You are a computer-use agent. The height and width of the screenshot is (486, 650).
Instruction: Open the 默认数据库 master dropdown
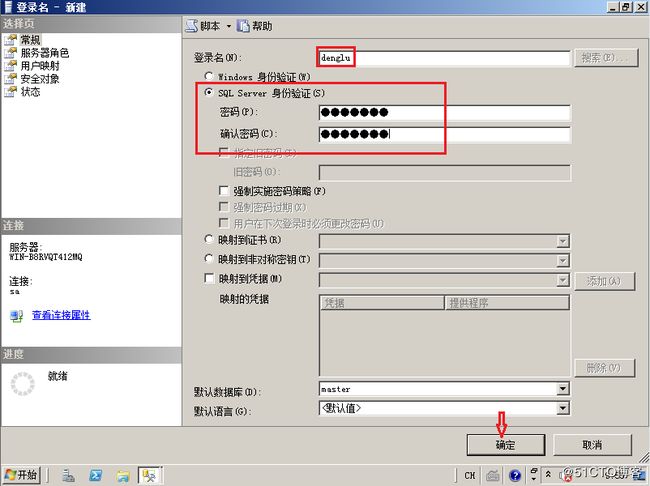click(x=563, y=389)
